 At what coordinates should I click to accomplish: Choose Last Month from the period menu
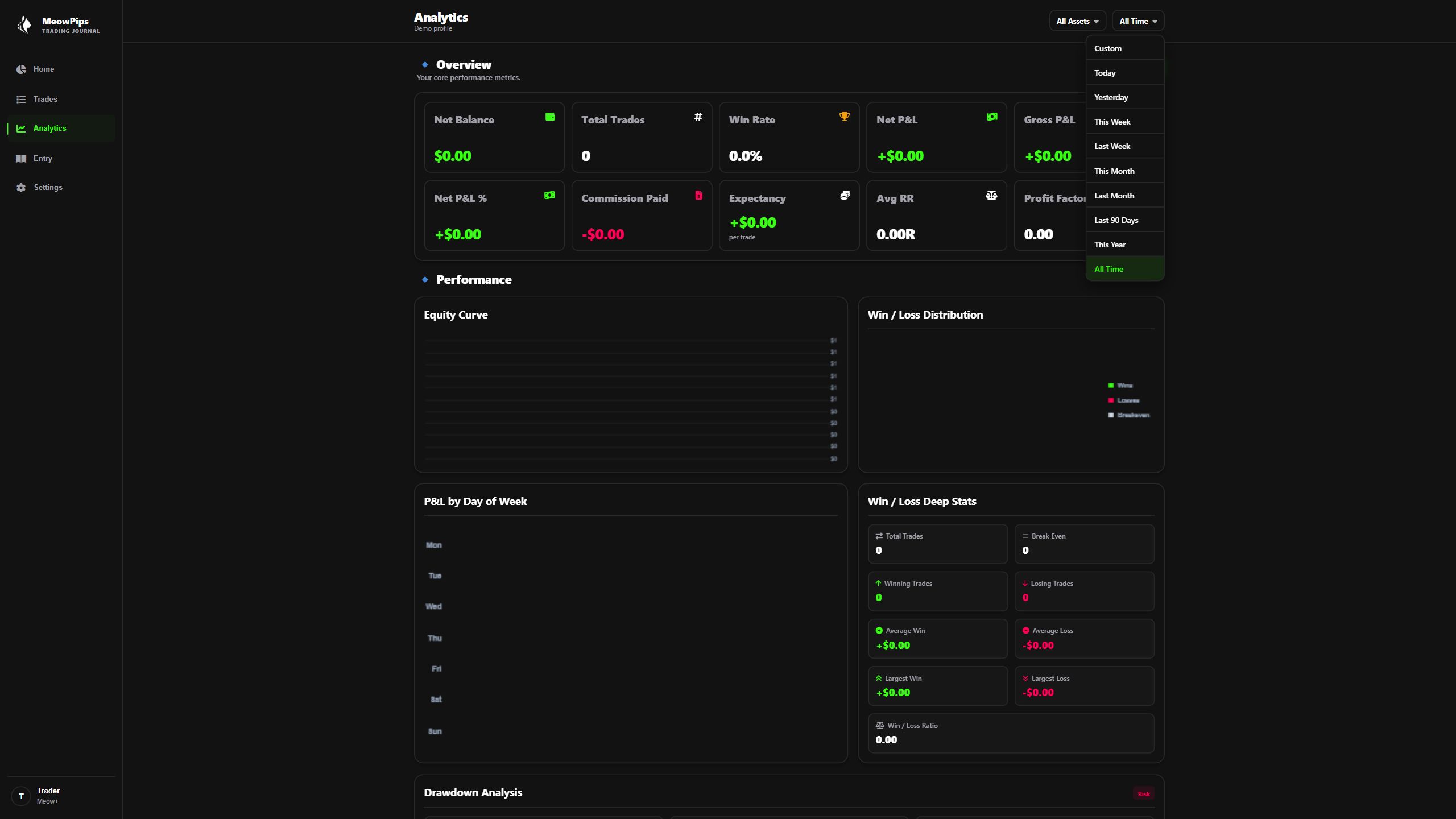pos(1125,196)
